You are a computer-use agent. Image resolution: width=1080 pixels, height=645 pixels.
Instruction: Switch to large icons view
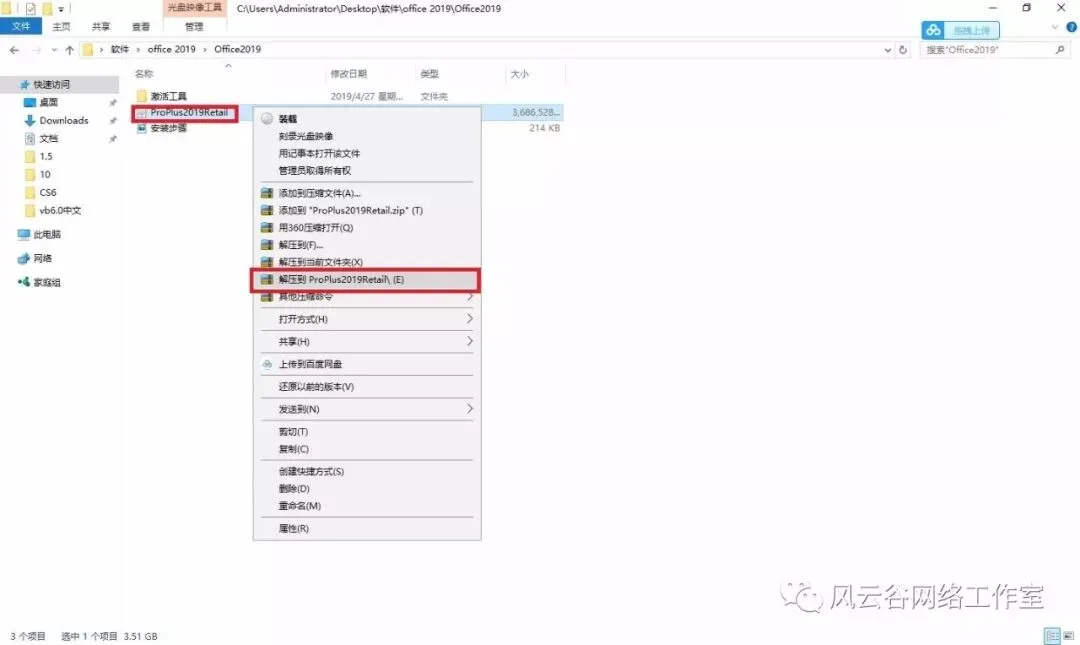1069,636
